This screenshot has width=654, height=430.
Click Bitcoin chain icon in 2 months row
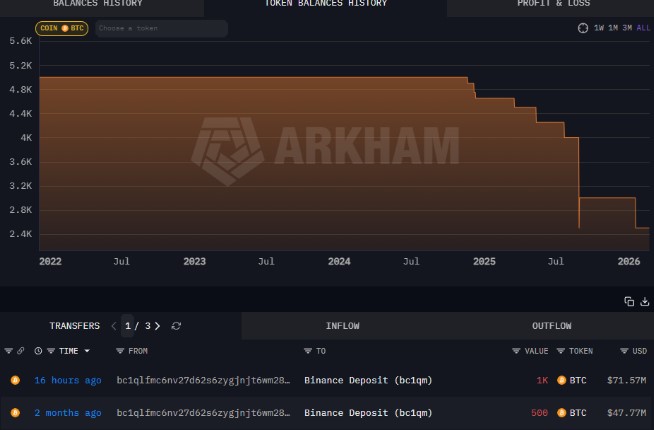pyautogui.click(x=15, y=413)
